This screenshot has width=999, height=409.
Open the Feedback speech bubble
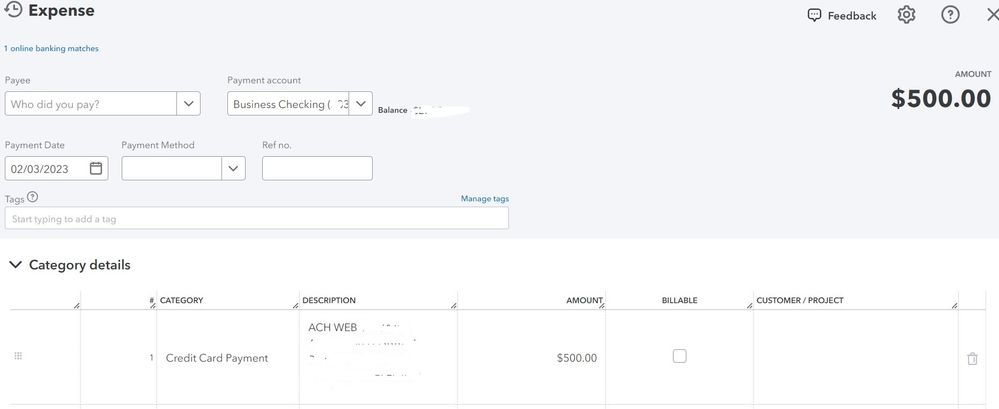(842, 15)
